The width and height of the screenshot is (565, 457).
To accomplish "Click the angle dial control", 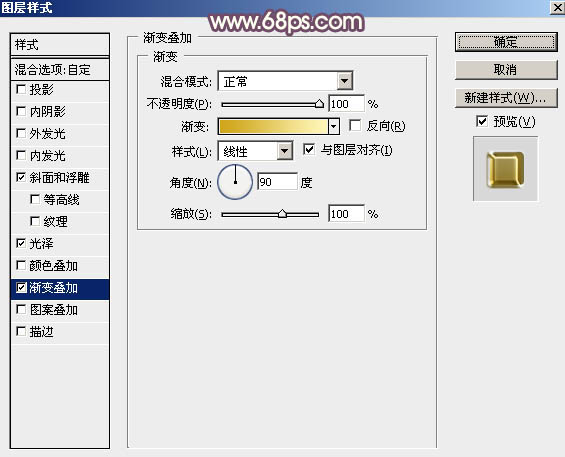I will 235,182.
